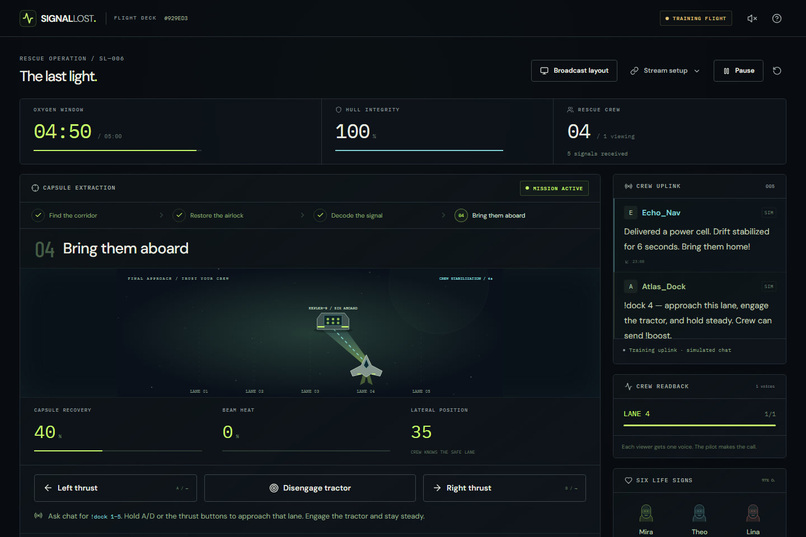The width and height of the screenshot is (806, 537).
Task: Click the escape capsule in the viewport
Action: [333, 322]
